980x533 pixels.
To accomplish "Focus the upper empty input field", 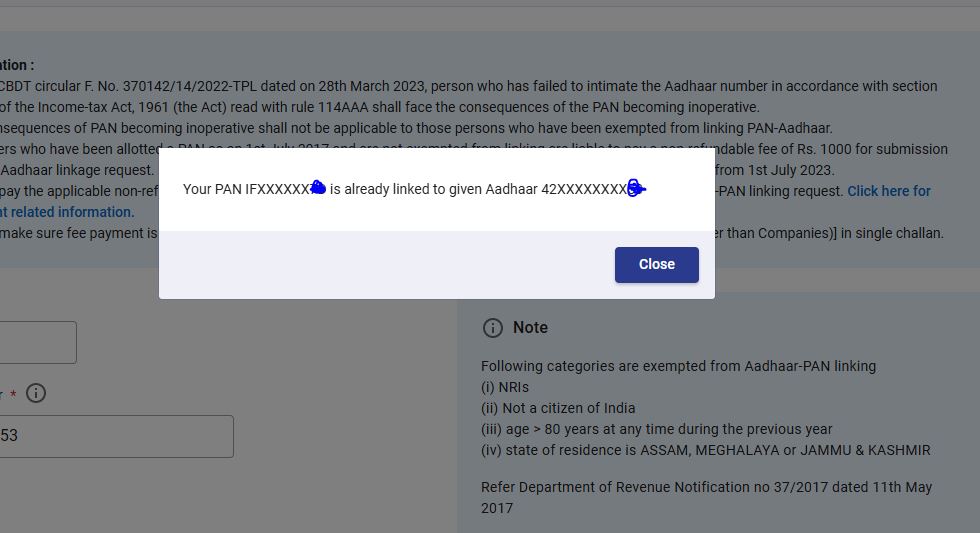I will [36, 343].
